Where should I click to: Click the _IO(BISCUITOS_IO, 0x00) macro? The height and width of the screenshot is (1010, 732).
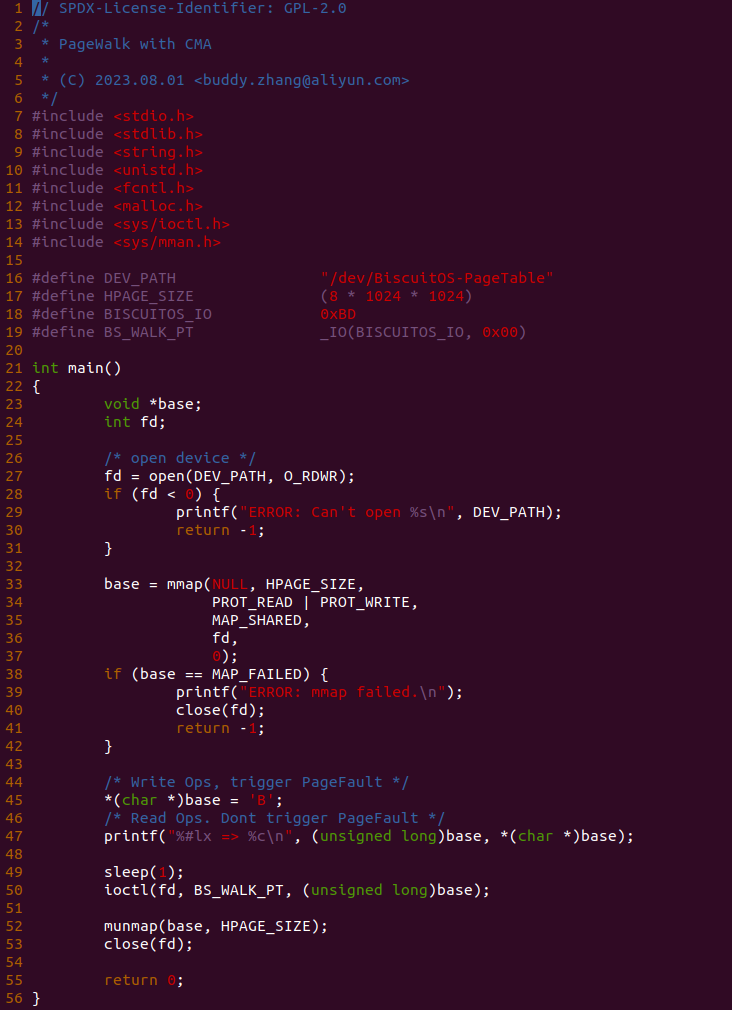423,332
